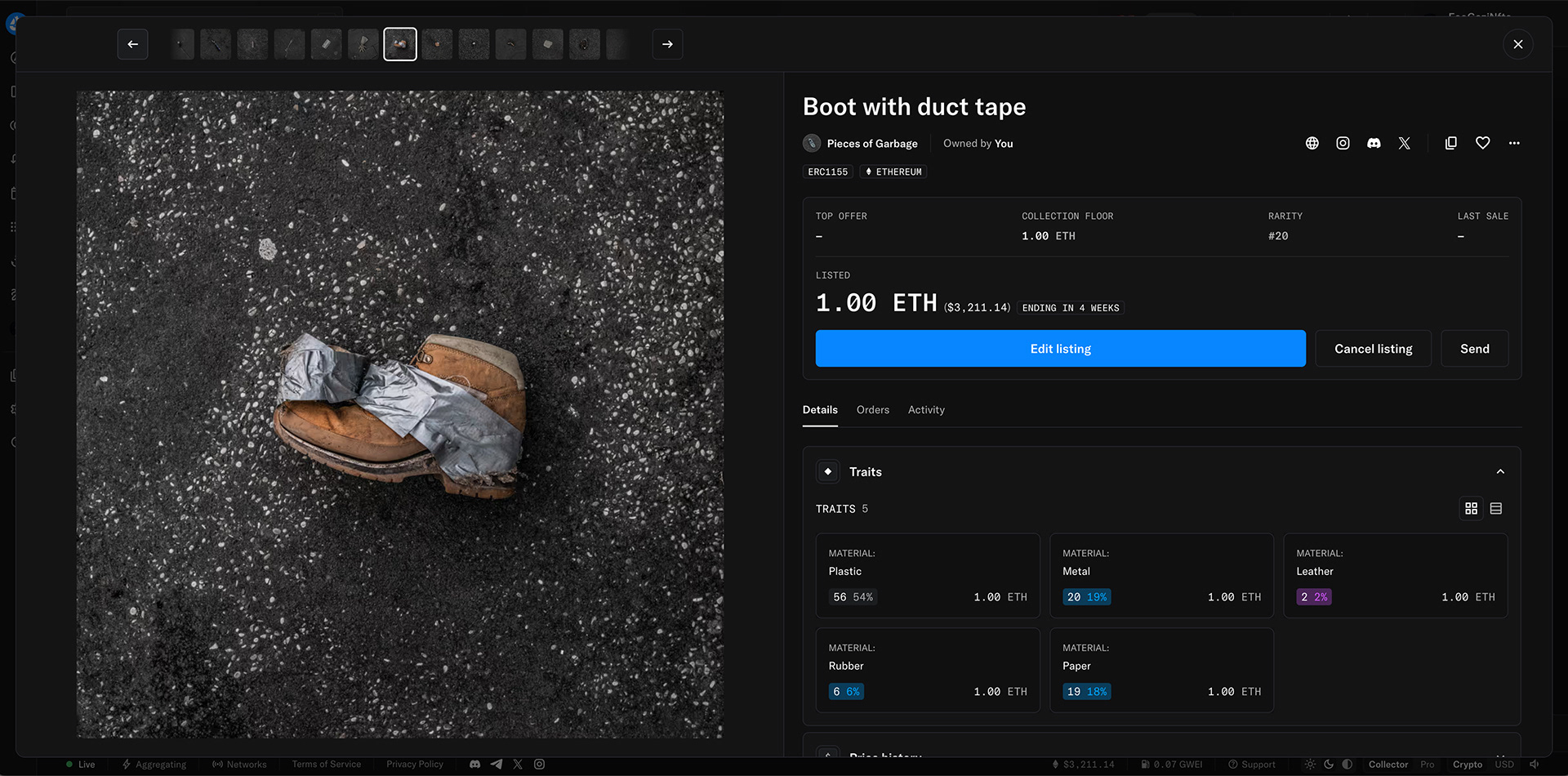
Task: Switch to the Orders tab
Action: 872,410
